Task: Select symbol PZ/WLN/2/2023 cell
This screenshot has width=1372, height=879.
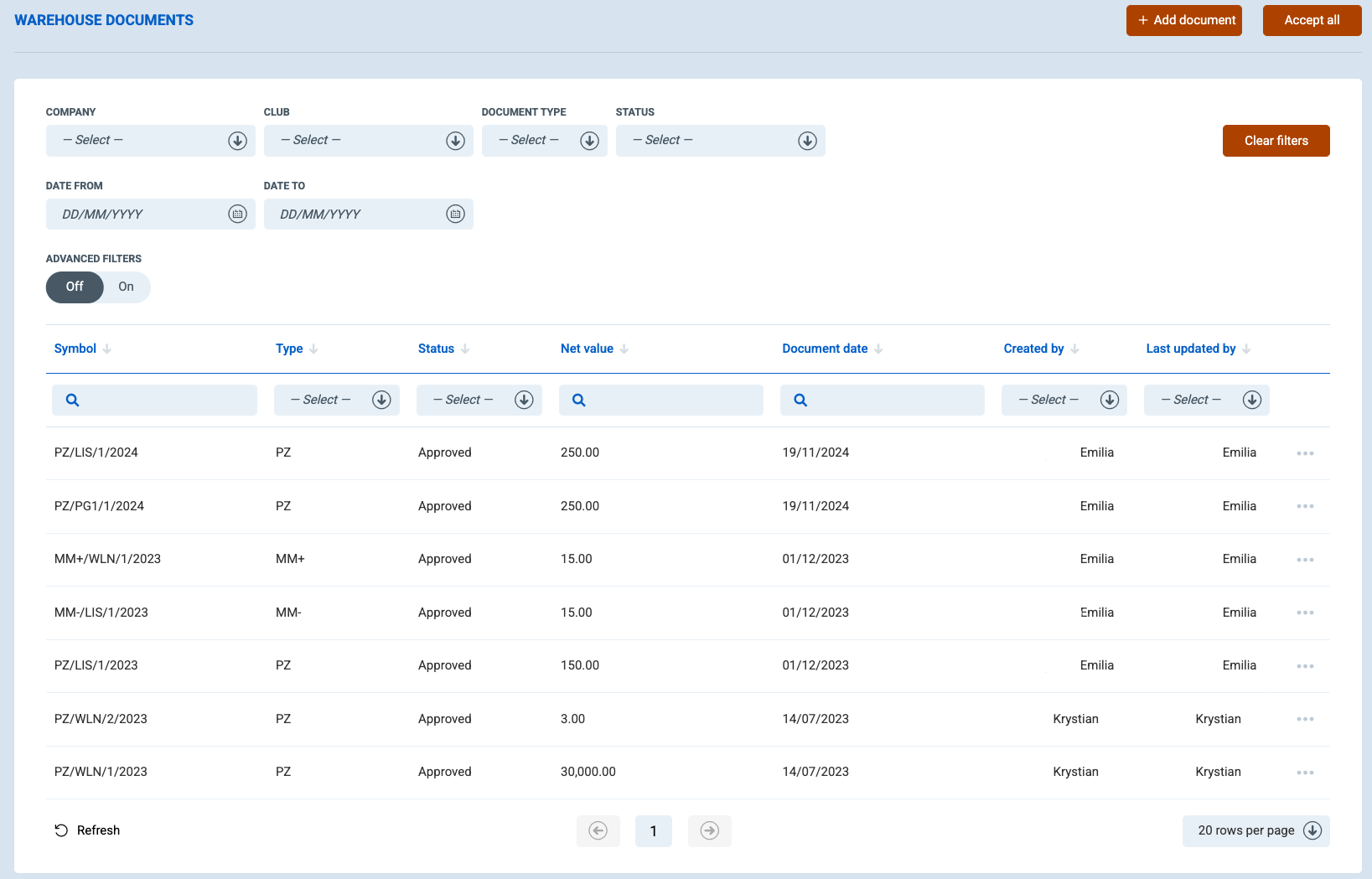Action: [101, 719]
